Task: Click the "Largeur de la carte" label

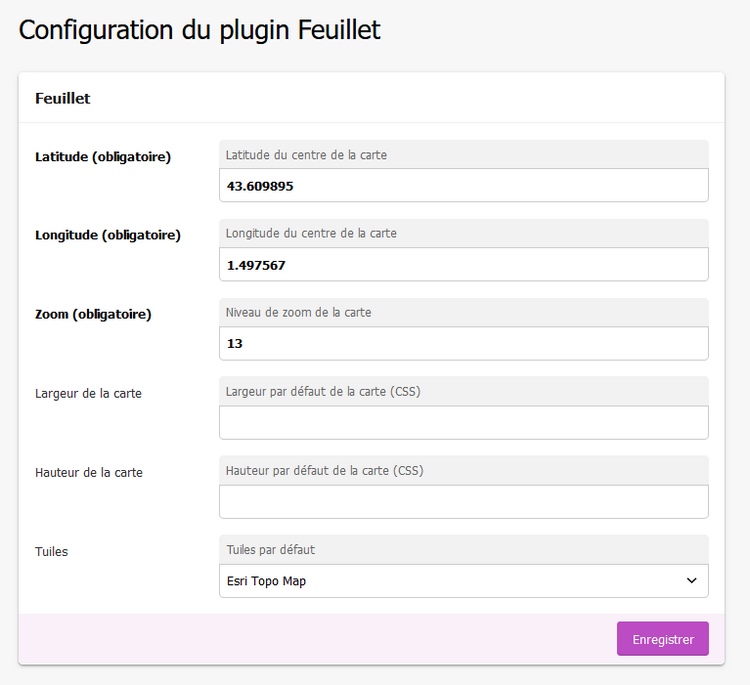Action: [88, 393]
